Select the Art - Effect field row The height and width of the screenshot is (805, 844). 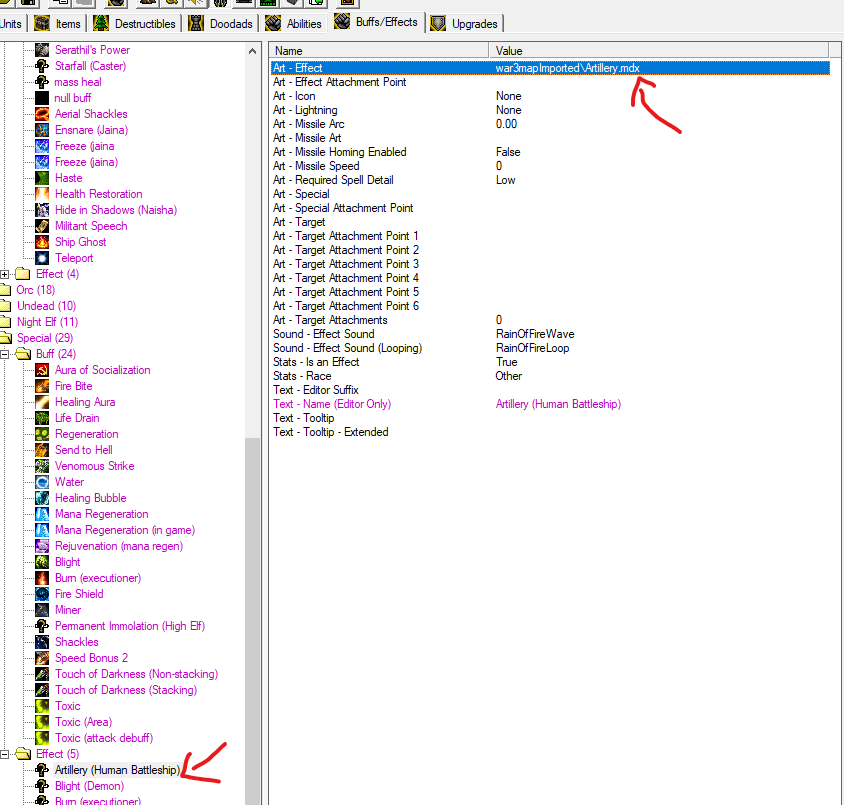click(550, 68)
